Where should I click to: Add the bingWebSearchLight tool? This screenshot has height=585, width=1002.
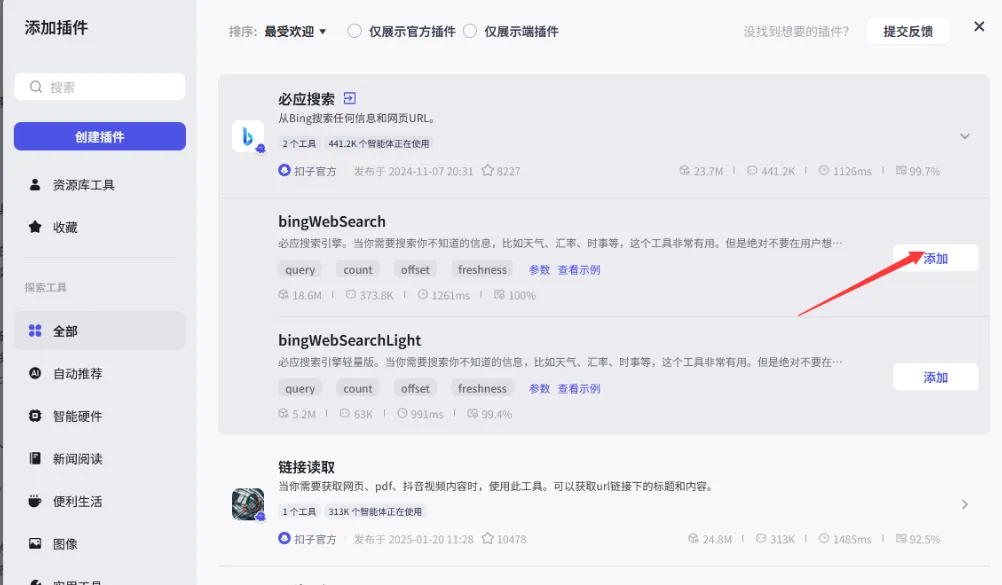pyautogui.click(x=936, y=377)
